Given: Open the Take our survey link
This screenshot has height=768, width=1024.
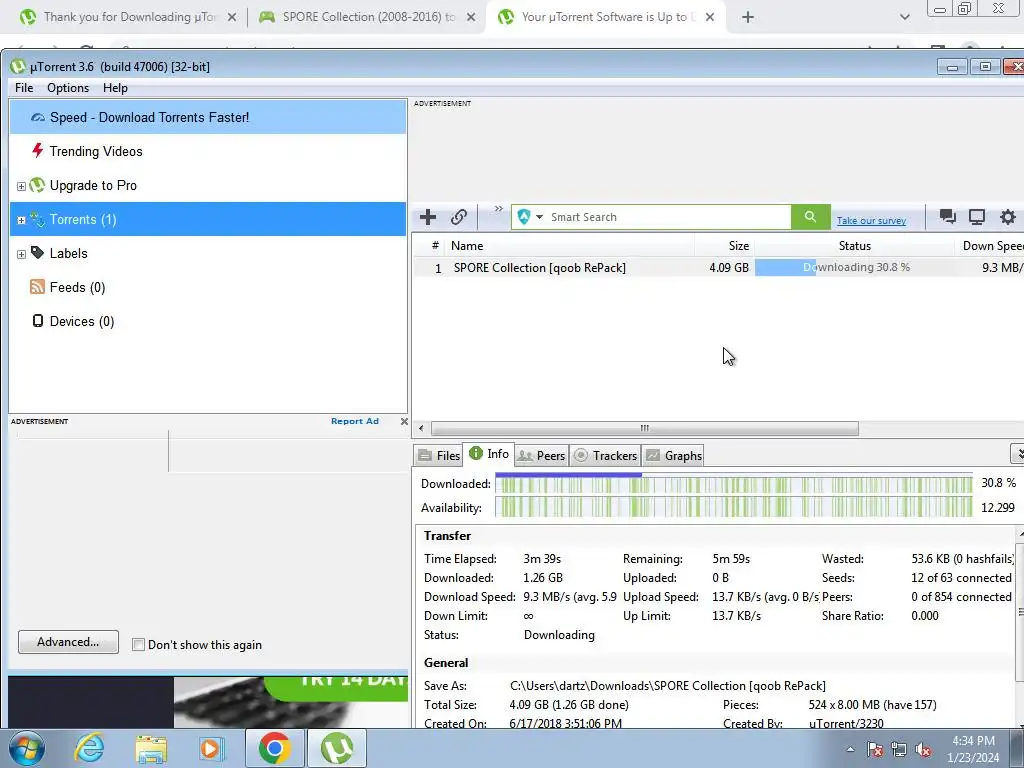Looking at the screenshot, I should (x=871, y=221).
